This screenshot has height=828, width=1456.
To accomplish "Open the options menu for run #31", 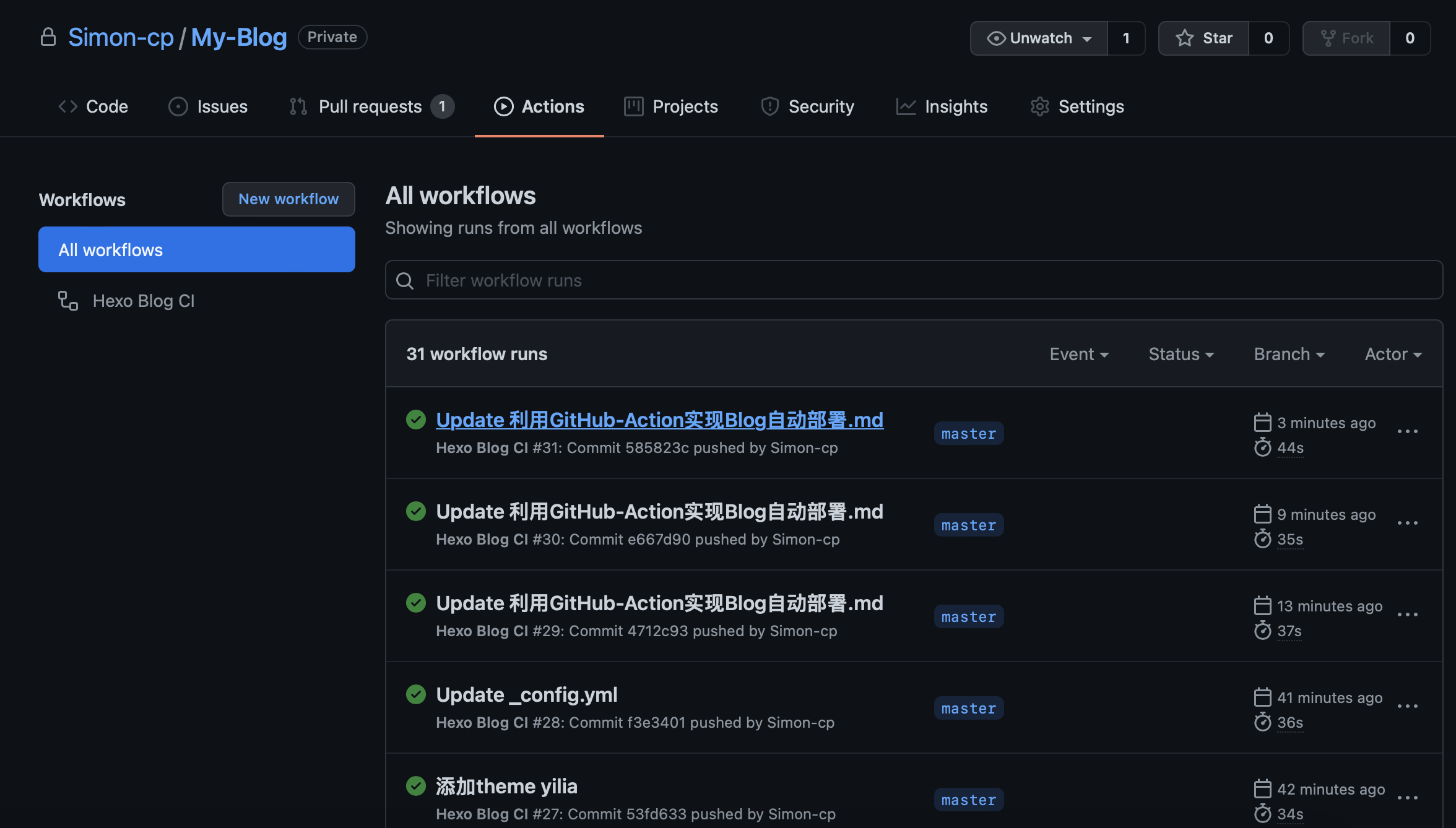I will point(1408,431).
